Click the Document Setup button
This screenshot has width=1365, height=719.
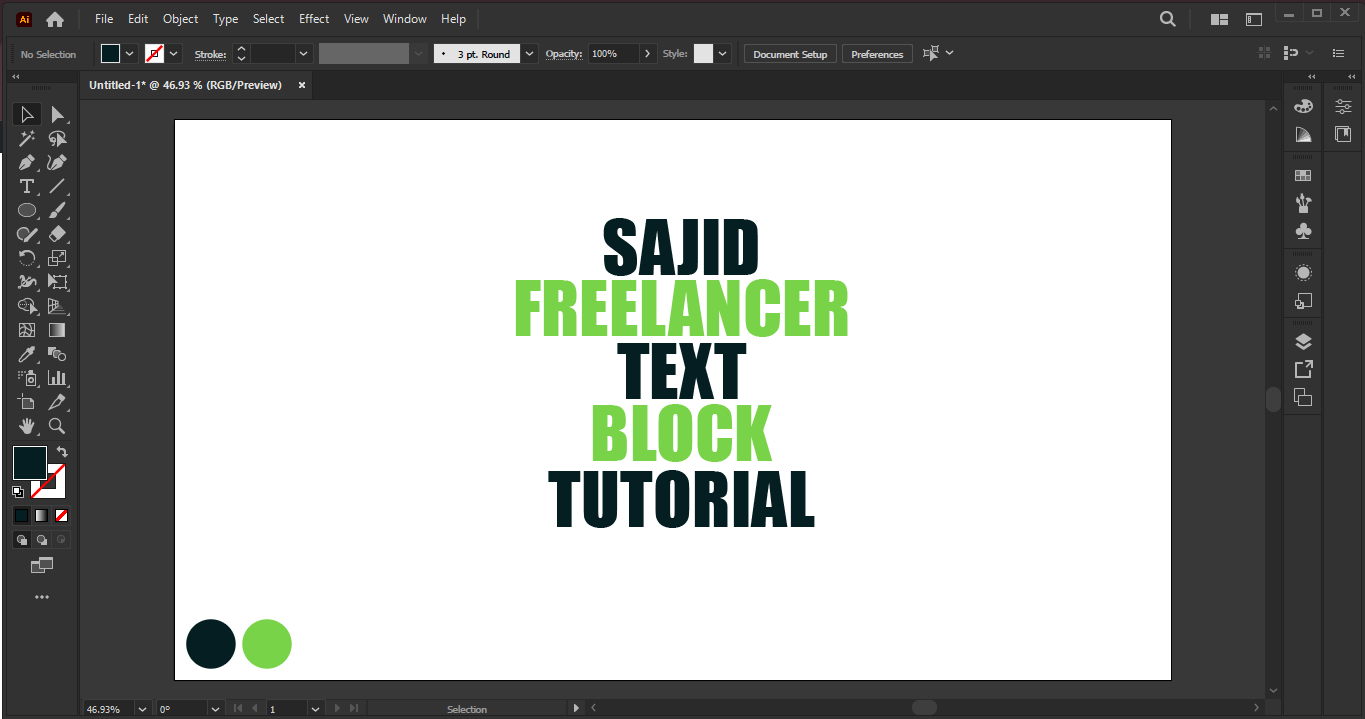point(790,54)
